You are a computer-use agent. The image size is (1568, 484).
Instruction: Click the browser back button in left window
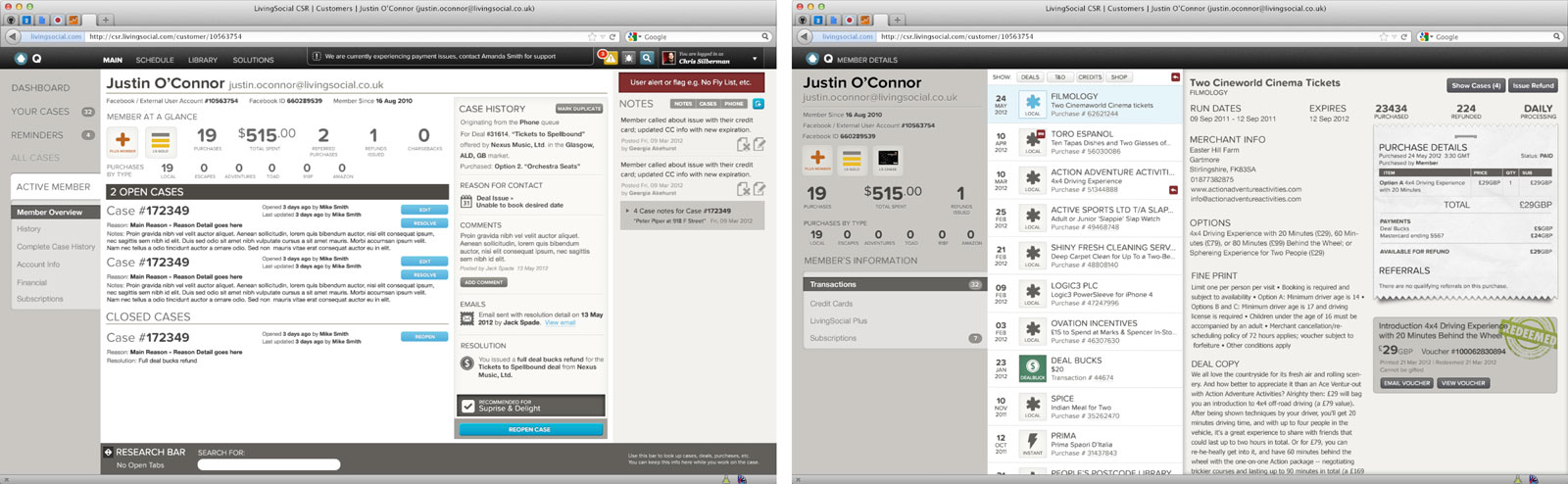click(13, 36)
